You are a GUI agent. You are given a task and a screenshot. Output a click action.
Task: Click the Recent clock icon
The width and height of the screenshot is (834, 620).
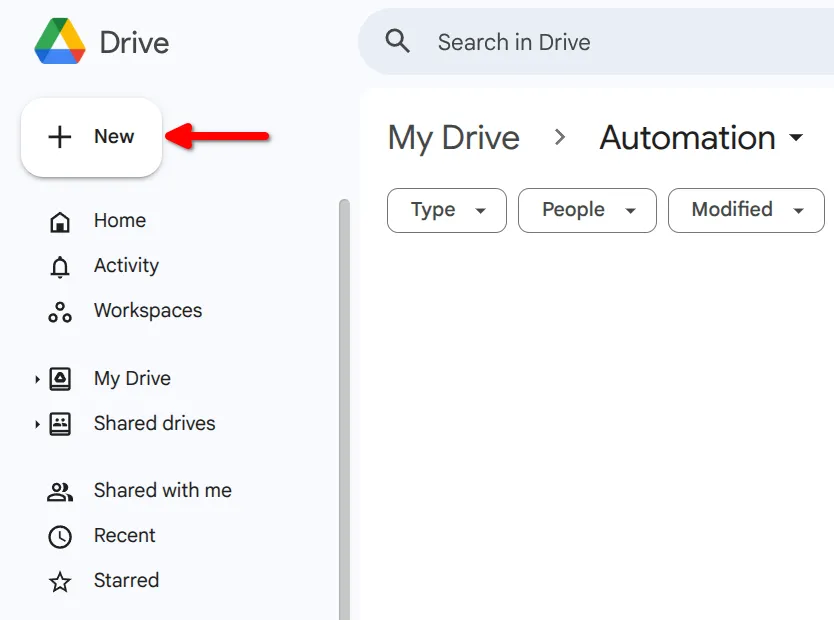[x=60, y=535]
